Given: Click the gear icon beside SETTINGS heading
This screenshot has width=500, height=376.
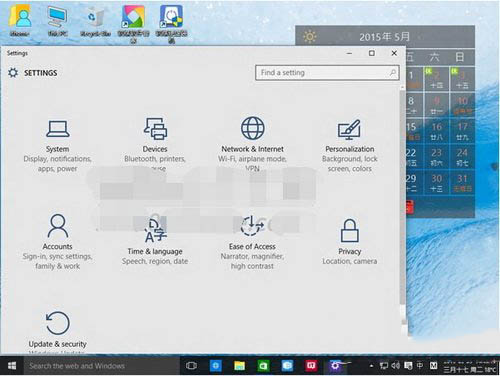Looking at the screenshot, I should pos(13,73).
